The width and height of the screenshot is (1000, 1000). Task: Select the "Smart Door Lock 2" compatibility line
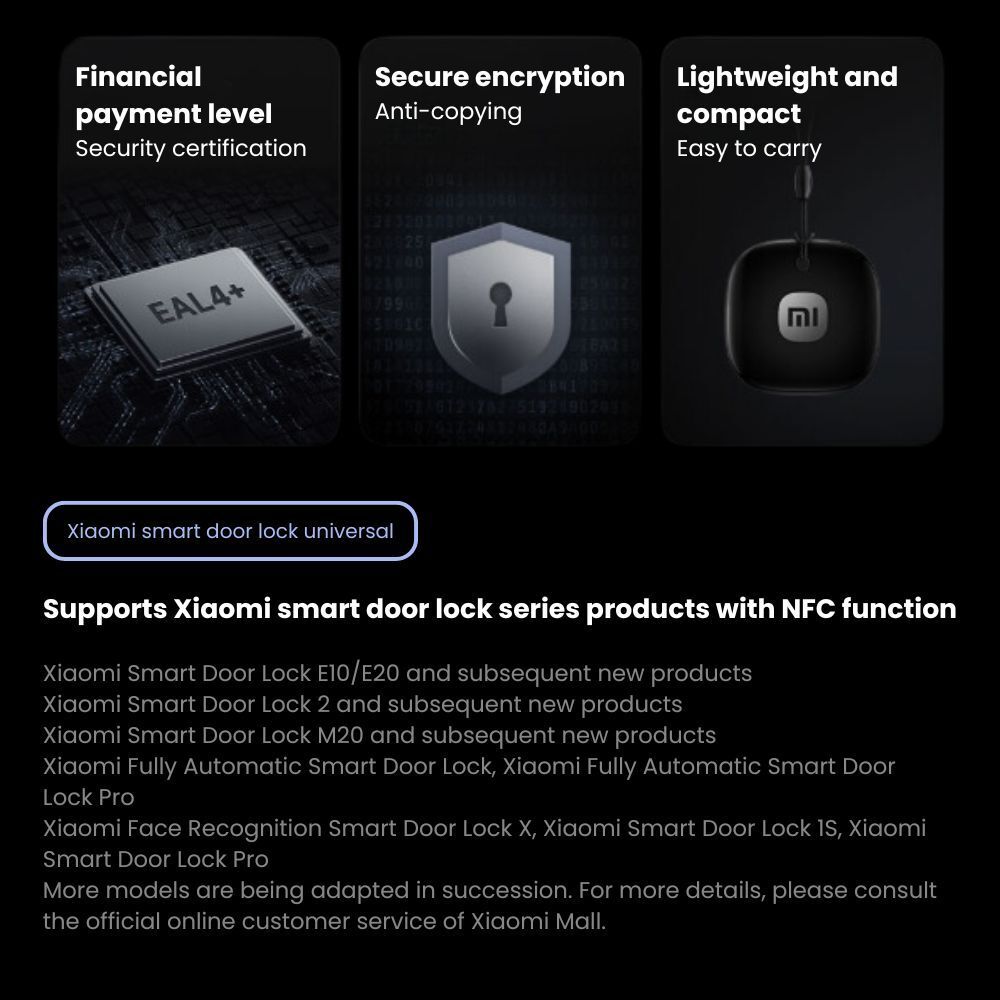click(362, 704)
